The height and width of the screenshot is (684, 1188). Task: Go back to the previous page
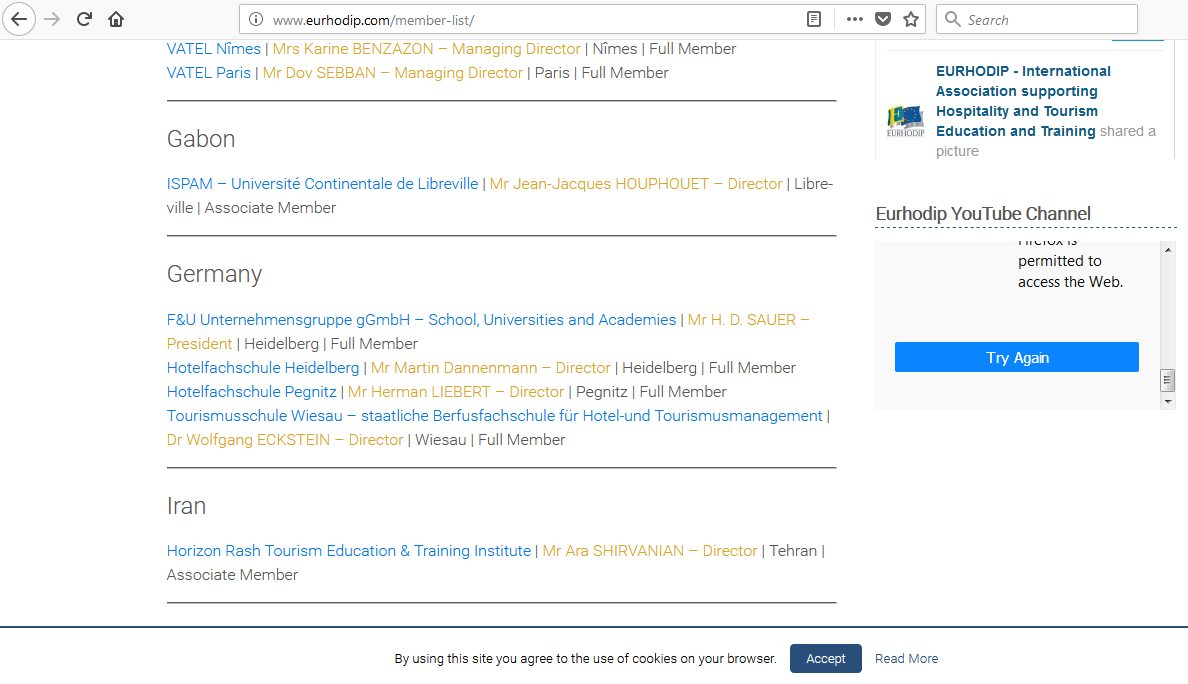click(19, 19)
